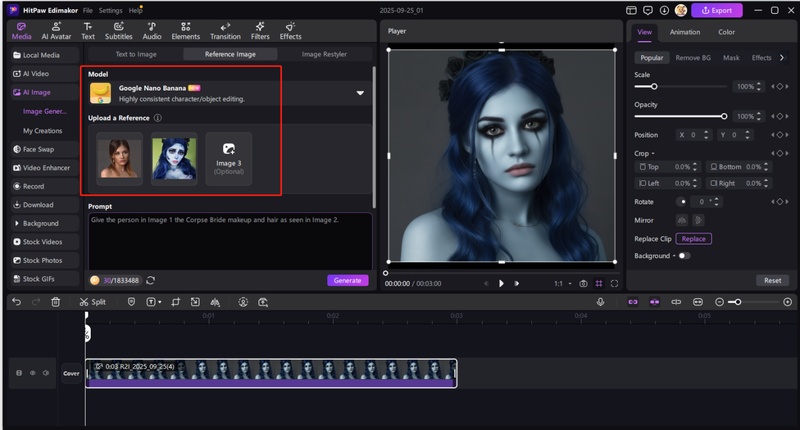The height and width of the screenshot is (430, 800).
Task: Click the undo arrow in timeline toolbar
Action: tap(17, 302)
